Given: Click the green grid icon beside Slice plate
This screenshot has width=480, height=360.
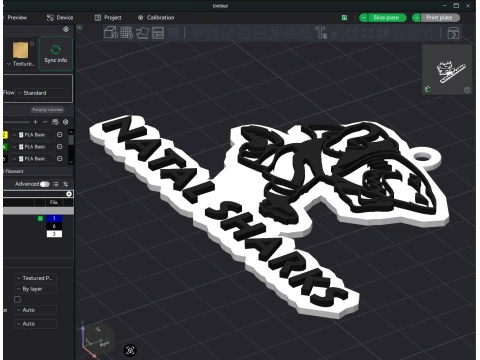Looking at the screenshot, I should tap(345, 18).
